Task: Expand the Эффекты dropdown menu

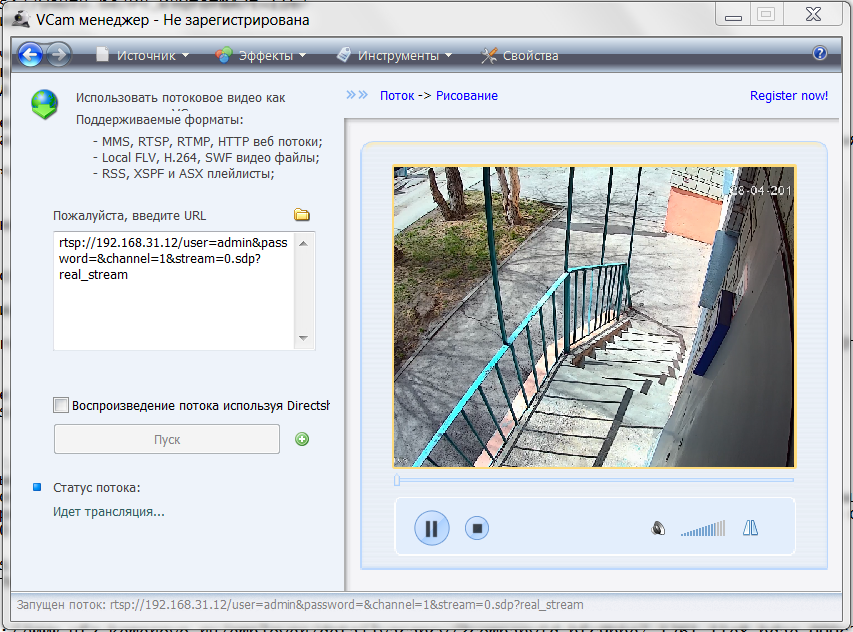Action: pyautogui.click(x=262, y=56)
